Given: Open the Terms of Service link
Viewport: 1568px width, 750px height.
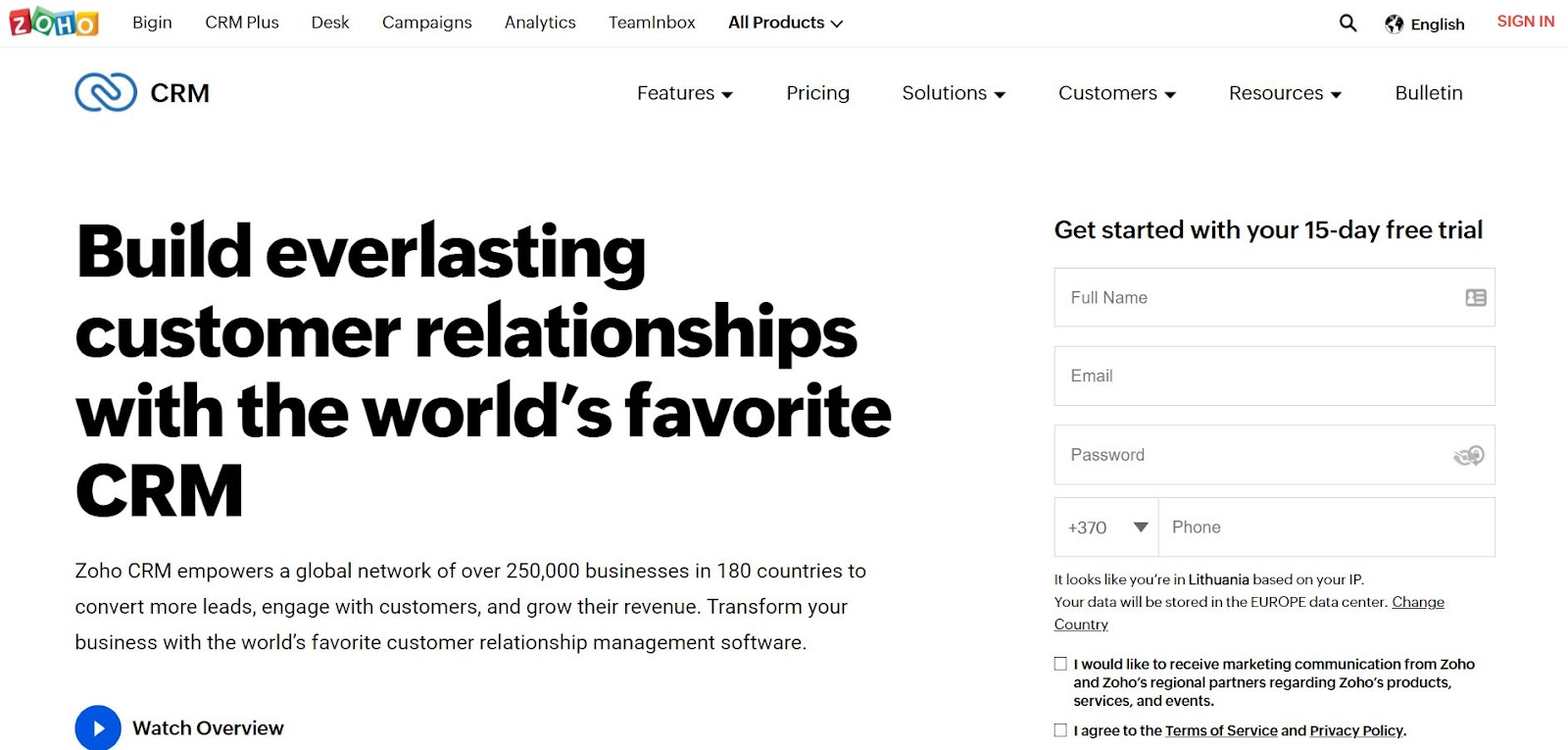Looking at the screenshot, I should pyautogui.click(x=1221, y=730).
